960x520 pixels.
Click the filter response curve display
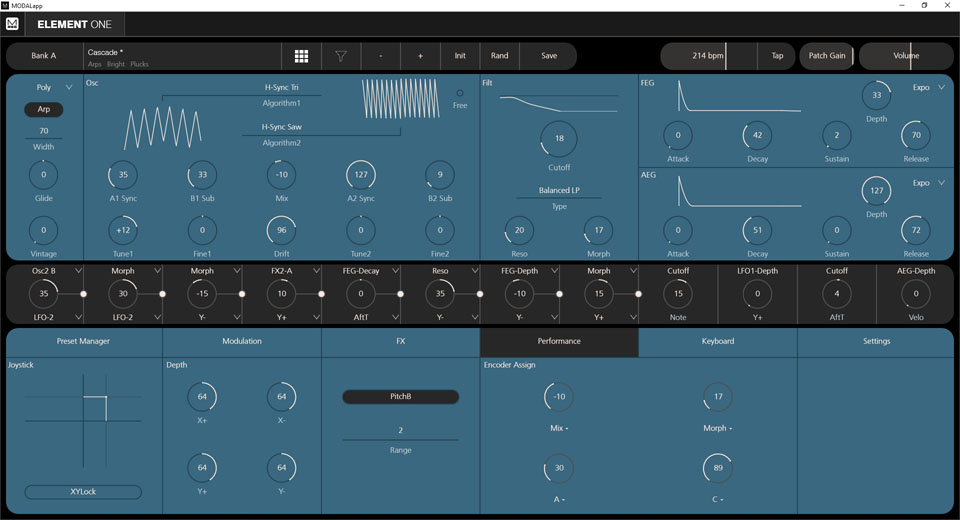click(x=558, y=104)
